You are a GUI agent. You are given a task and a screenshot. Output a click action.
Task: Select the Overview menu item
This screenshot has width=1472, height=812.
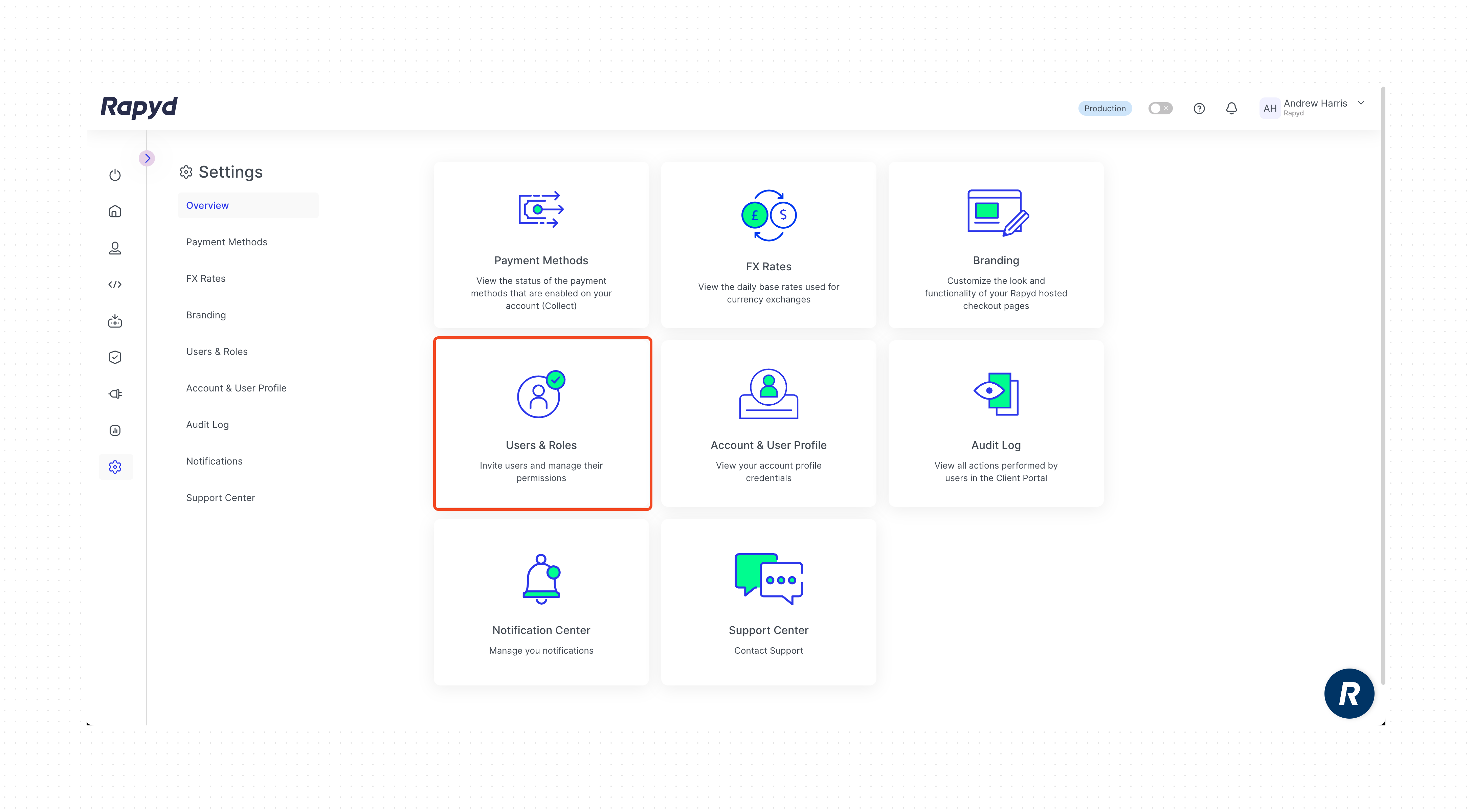click(207, 205)
